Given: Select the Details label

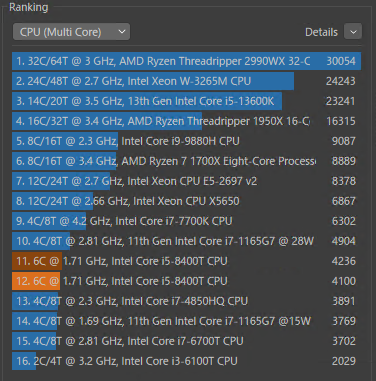Looking at the screenshot, I should (x=321, y=32).
